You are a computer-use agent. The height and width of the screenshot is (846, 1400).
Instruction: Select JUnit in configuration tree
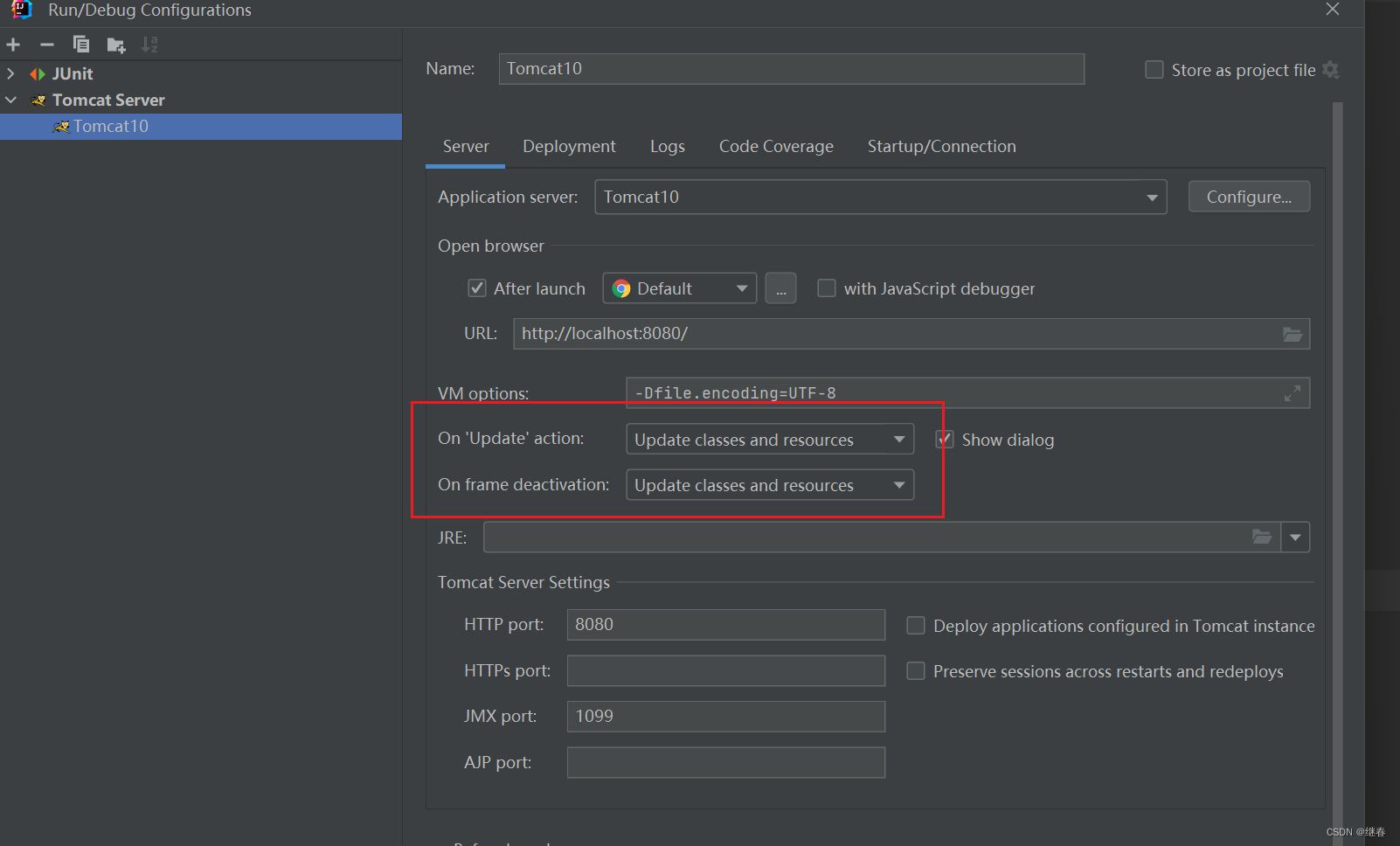(73, 74)
